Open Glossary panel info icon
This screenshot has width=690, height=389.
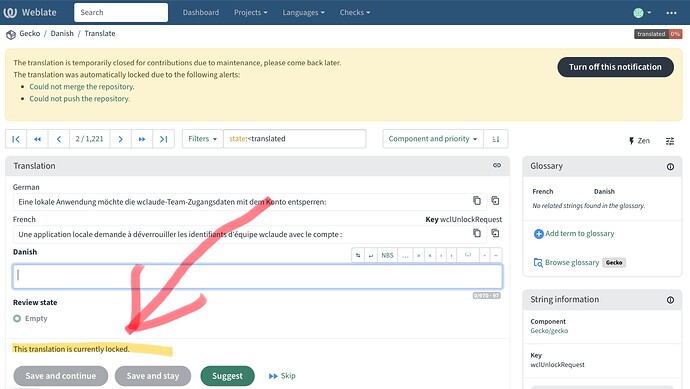pos(670,167)
